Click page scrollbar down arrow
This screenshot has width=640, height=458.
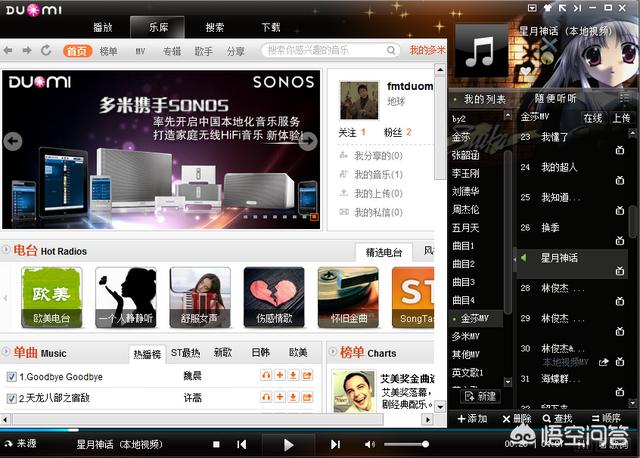tap(440, 407)
